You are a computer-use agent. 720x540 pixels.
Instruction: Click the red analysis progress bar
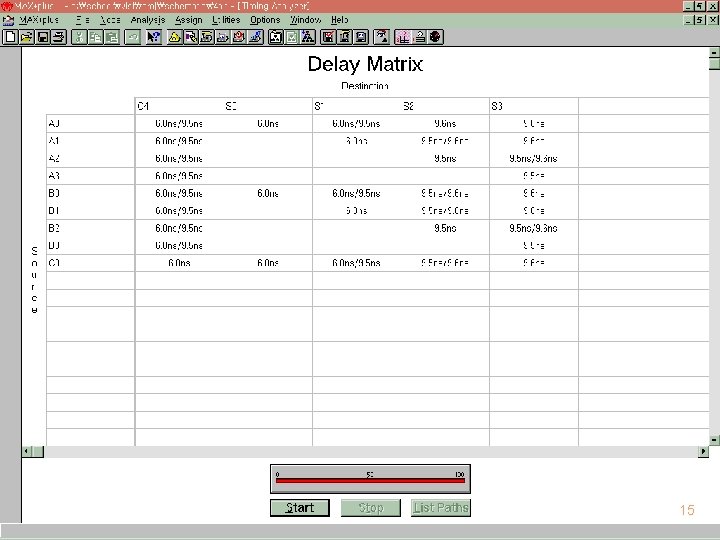pos(370,481)
